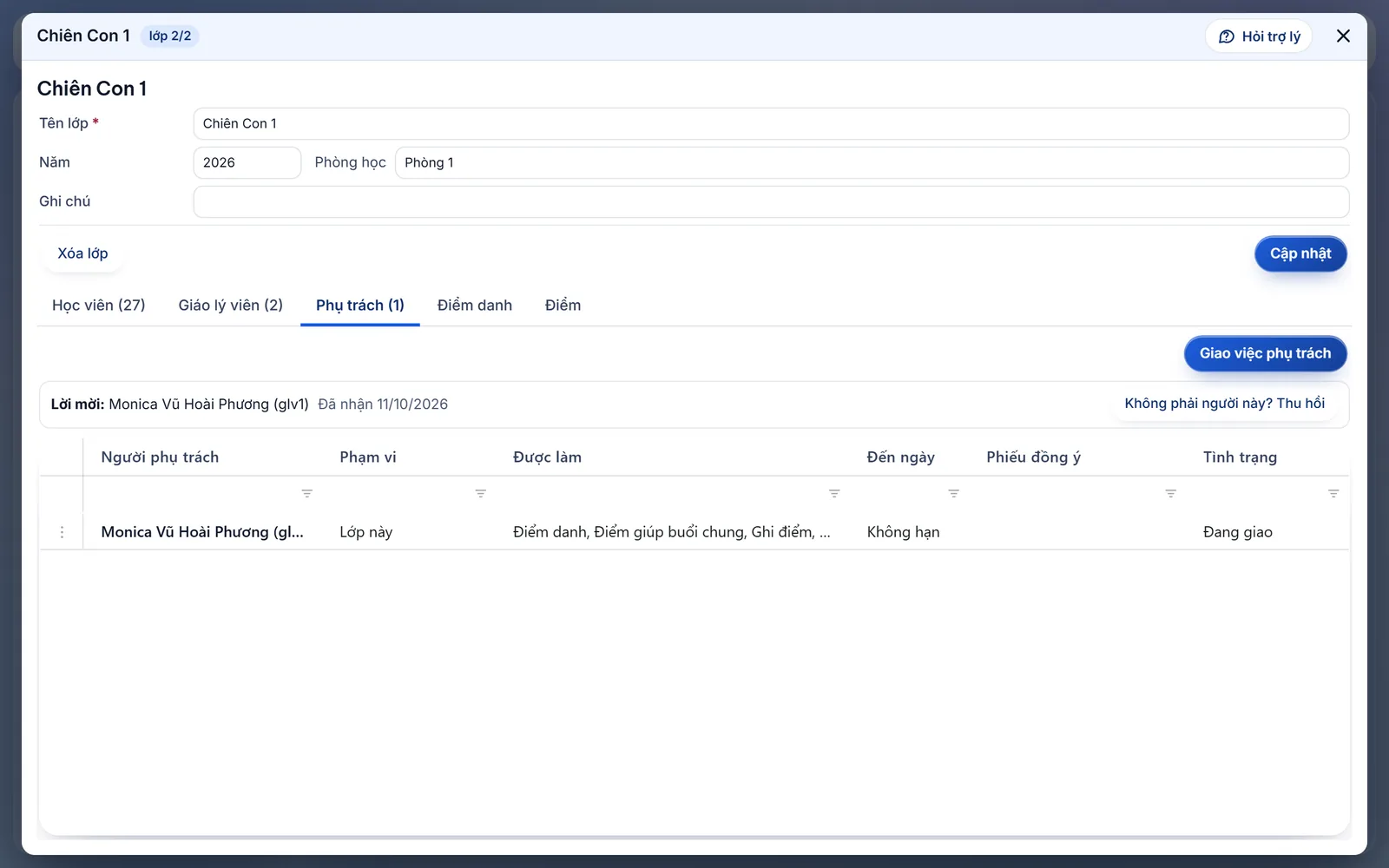
Task: Filter the Phiếu đồng ý column
Action: point(1170,493)
